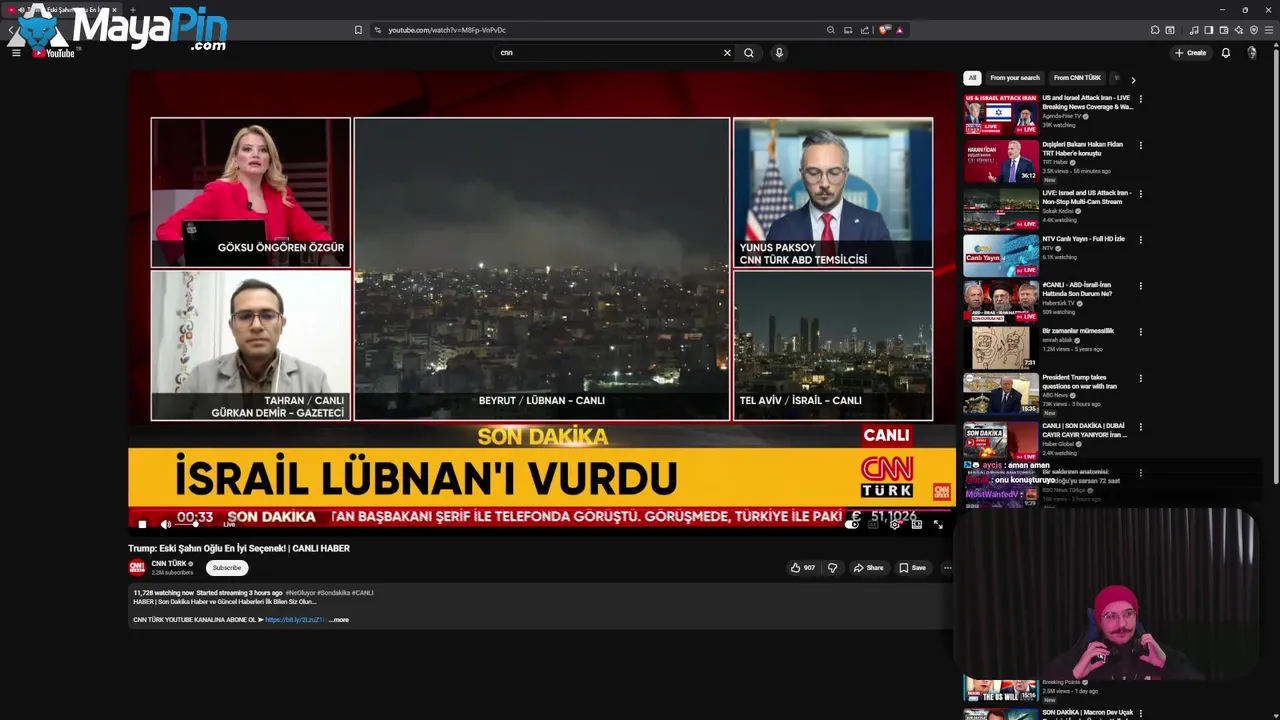The height and width of the screenshot is (720, 1280).
Task: Subscribe to the CNN TÜRK channel
Action: 227,568
